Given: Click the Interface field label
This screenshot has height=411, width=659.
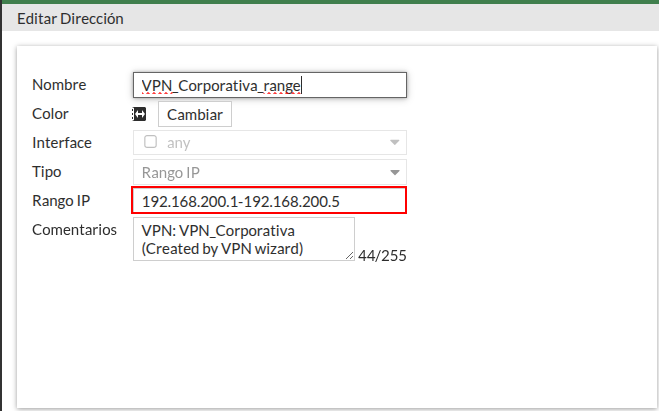Looking at the screenshot, I should click(x=62, y=142).
